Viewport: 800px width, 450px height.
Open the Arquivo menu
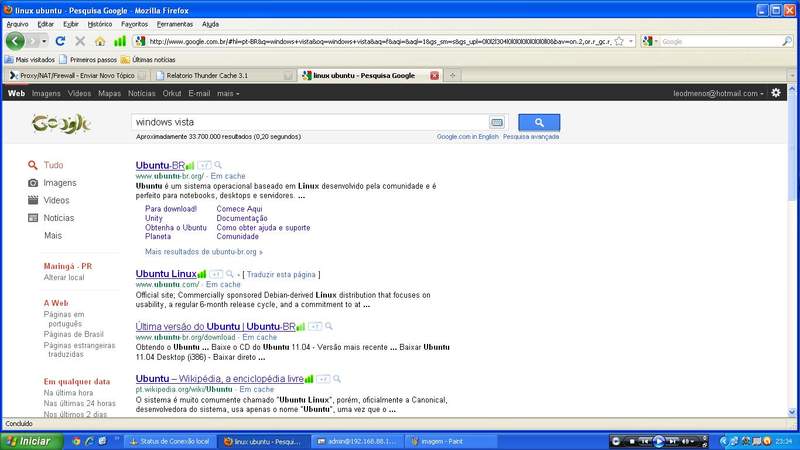point(17,24)
